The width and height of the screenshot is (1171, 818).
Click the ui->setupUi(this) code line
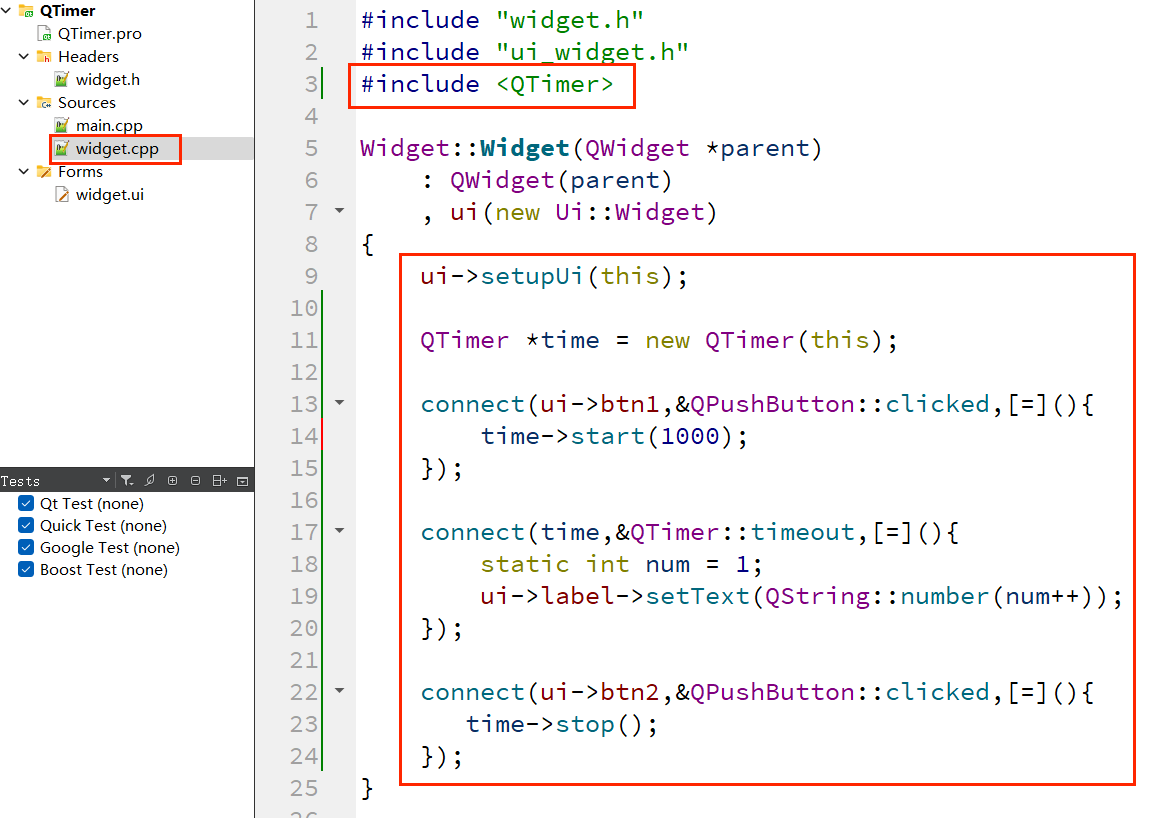(x=553, y=276)
